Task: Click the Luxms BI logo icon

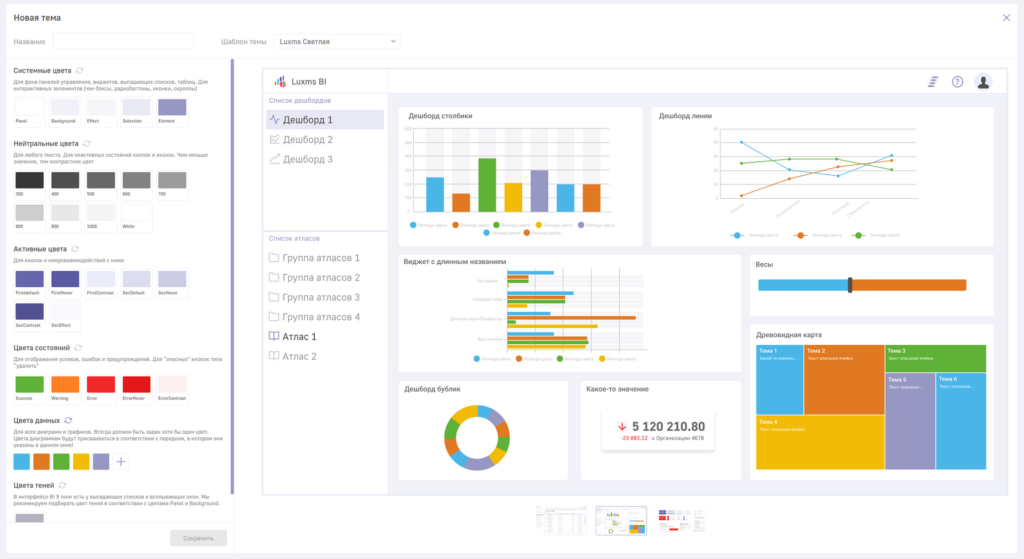Action: (x=280, y=82)
